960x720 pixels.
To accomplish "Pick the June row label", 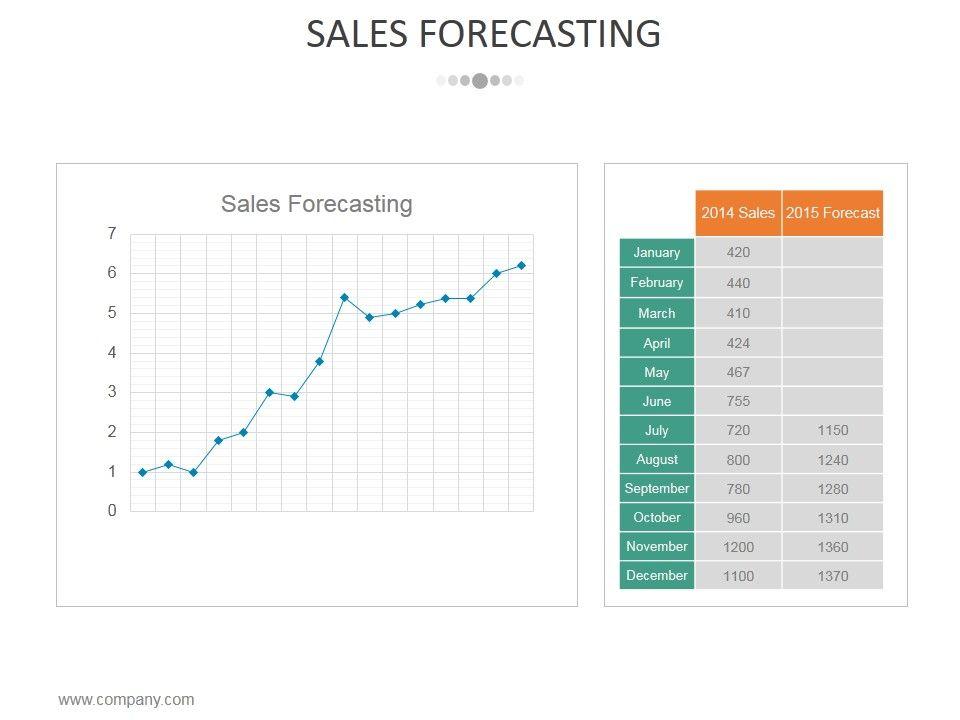I will [x=656, y=402].
